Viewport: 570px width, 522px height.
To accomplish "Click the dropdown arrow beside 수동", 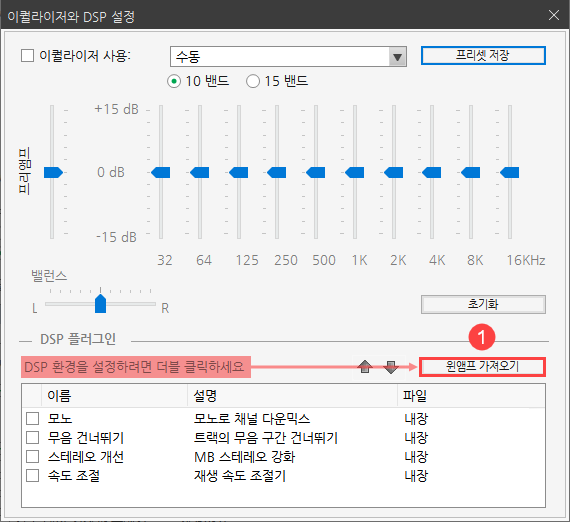I will (397, 57).
